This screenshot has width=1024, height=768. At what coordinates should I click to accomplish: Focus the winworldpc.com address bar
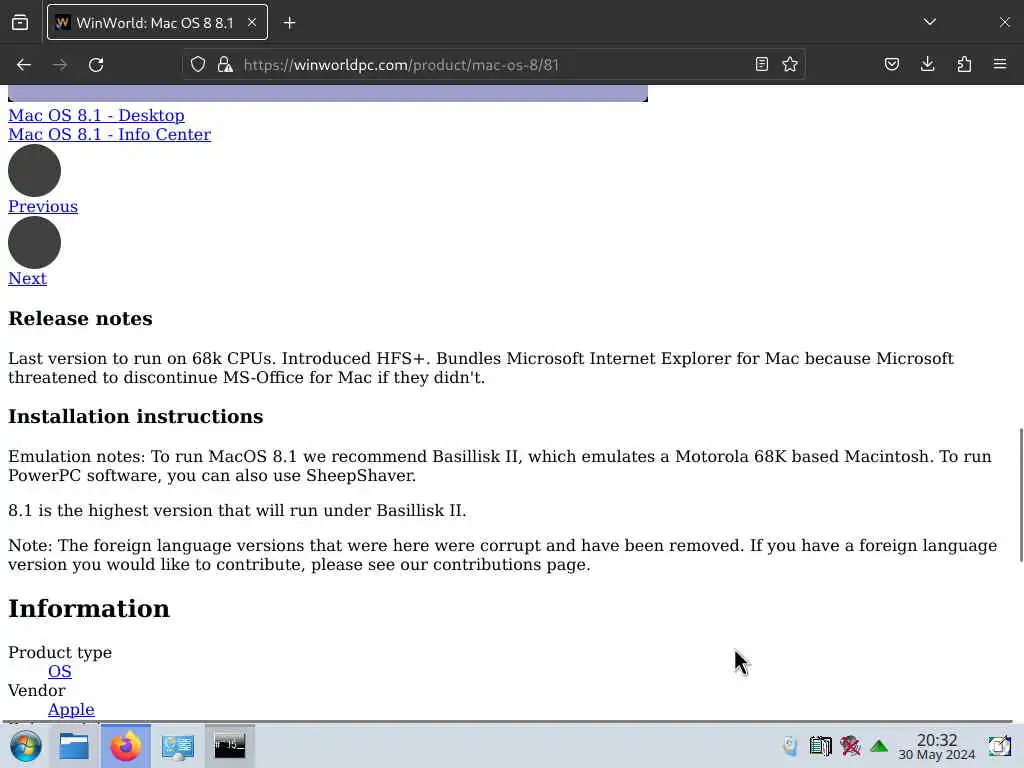coord(493,65)
